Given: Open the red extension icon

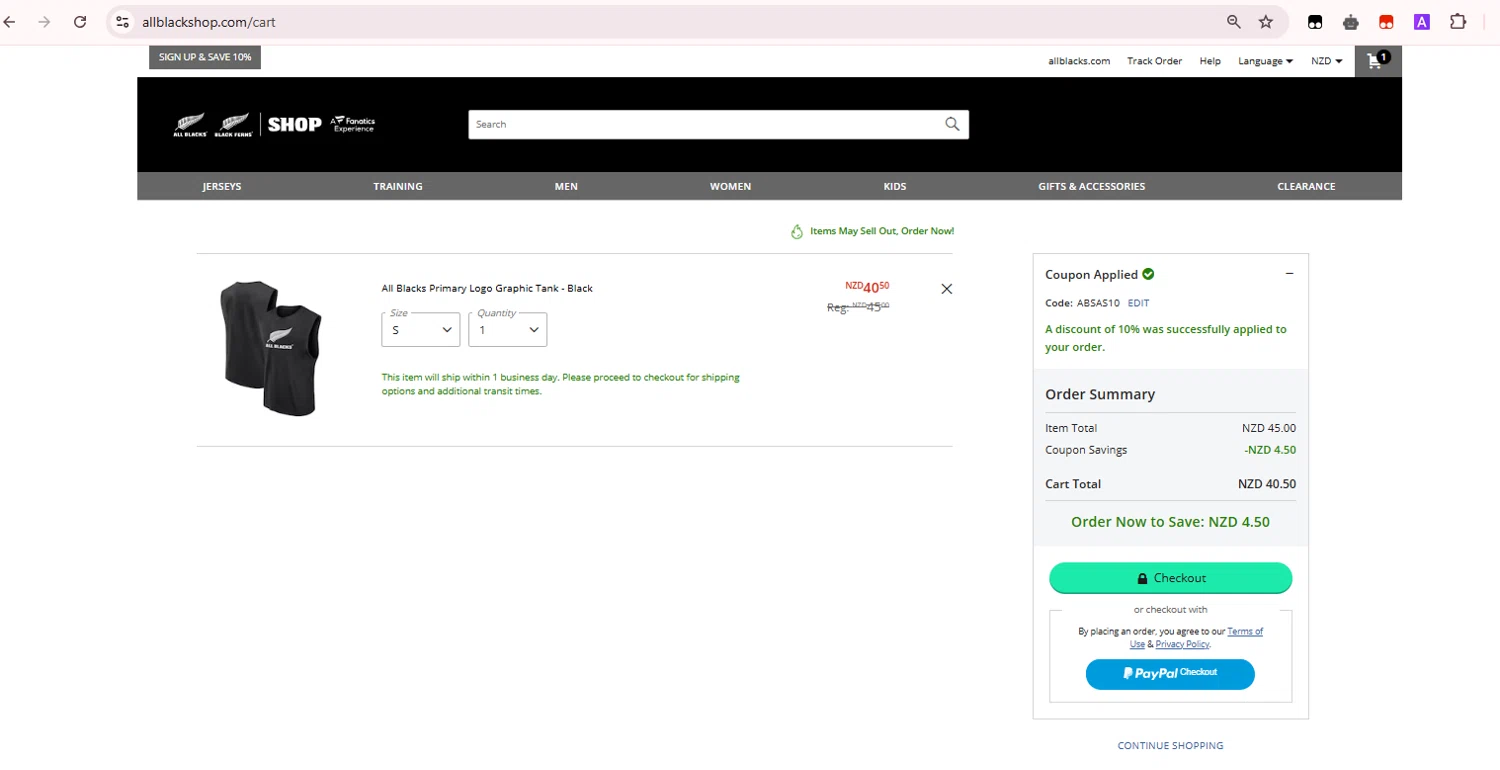Looking at the screenshot, I should coord(1386,22).
